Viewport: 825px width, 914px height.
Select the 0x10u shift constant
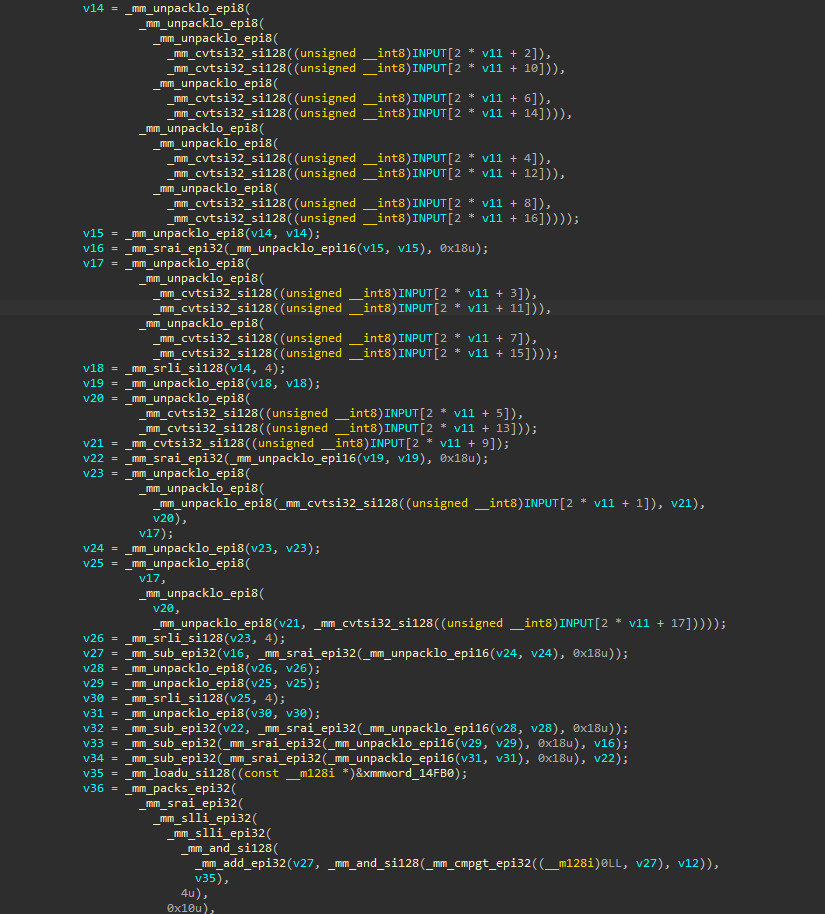(187, 908)
